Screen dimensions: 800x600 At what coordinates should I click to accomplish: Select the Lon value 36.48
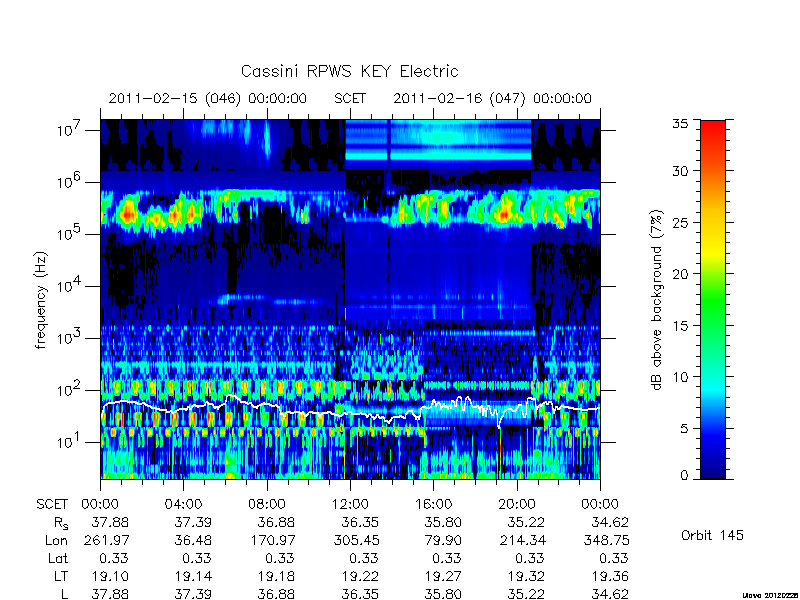click(x=193, y=540)
